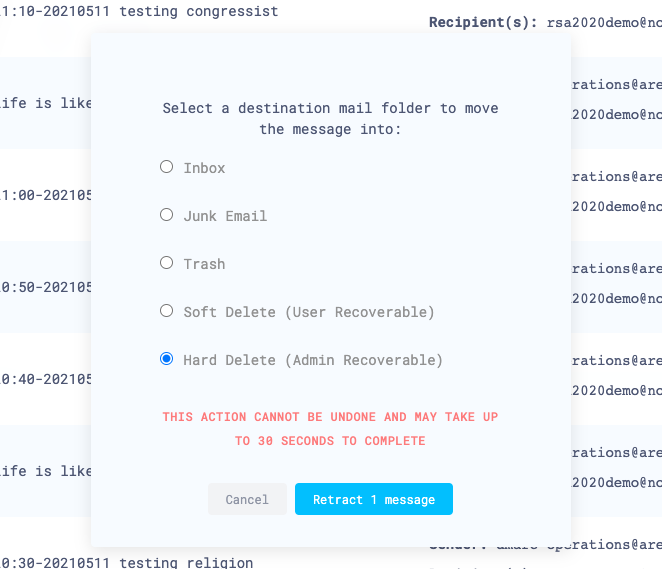
Task: Click the Trash folder label
Action: pyautogui.click(x=204, y=264)
